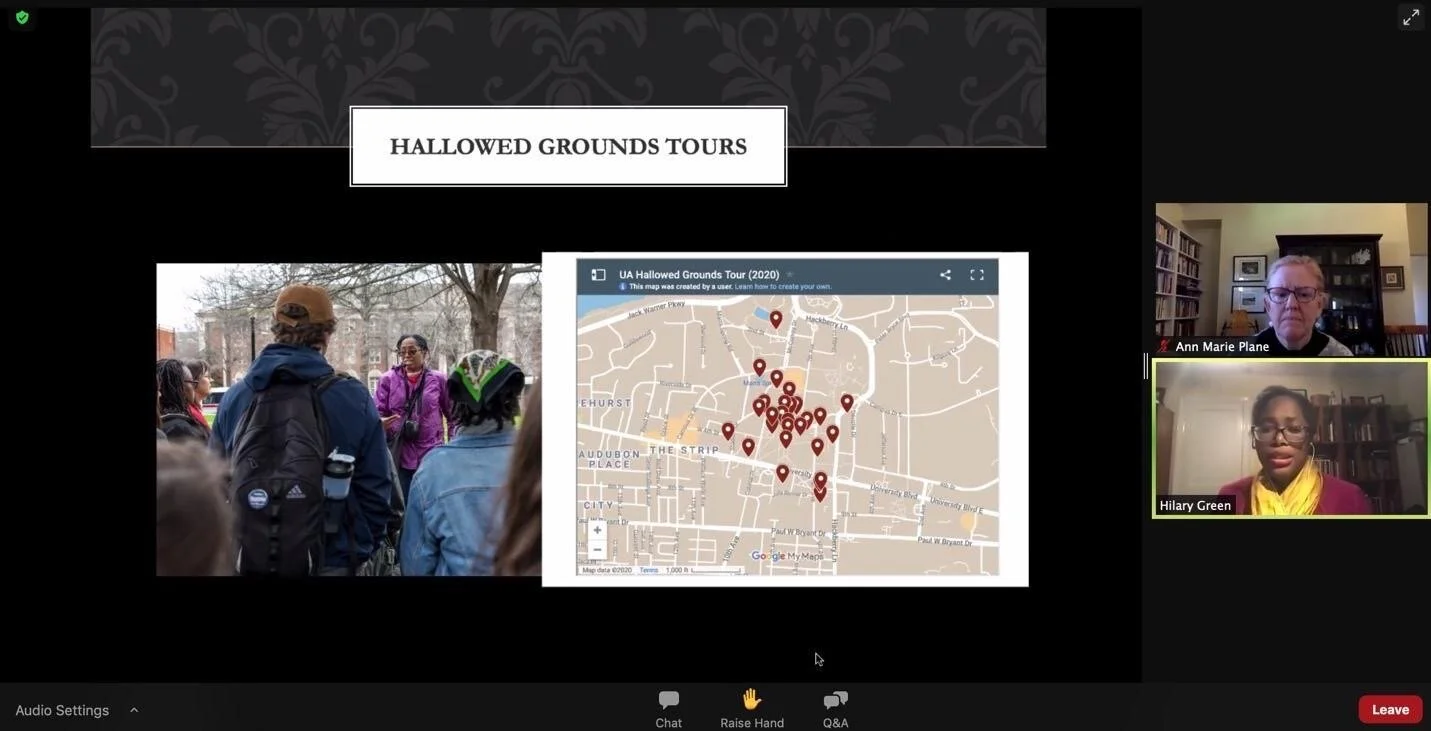
Task: Select Ann Marie Plane's video thumbnail
Action: pyautogui.click(x=1292, y=280)
